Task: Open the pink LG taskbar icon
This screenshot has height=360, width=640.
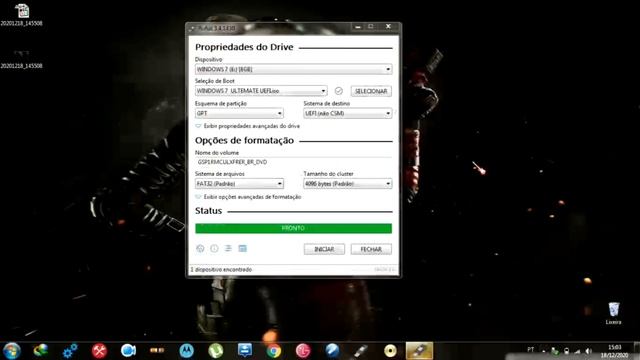Action: pyautogui.click(x=303, y=351)
